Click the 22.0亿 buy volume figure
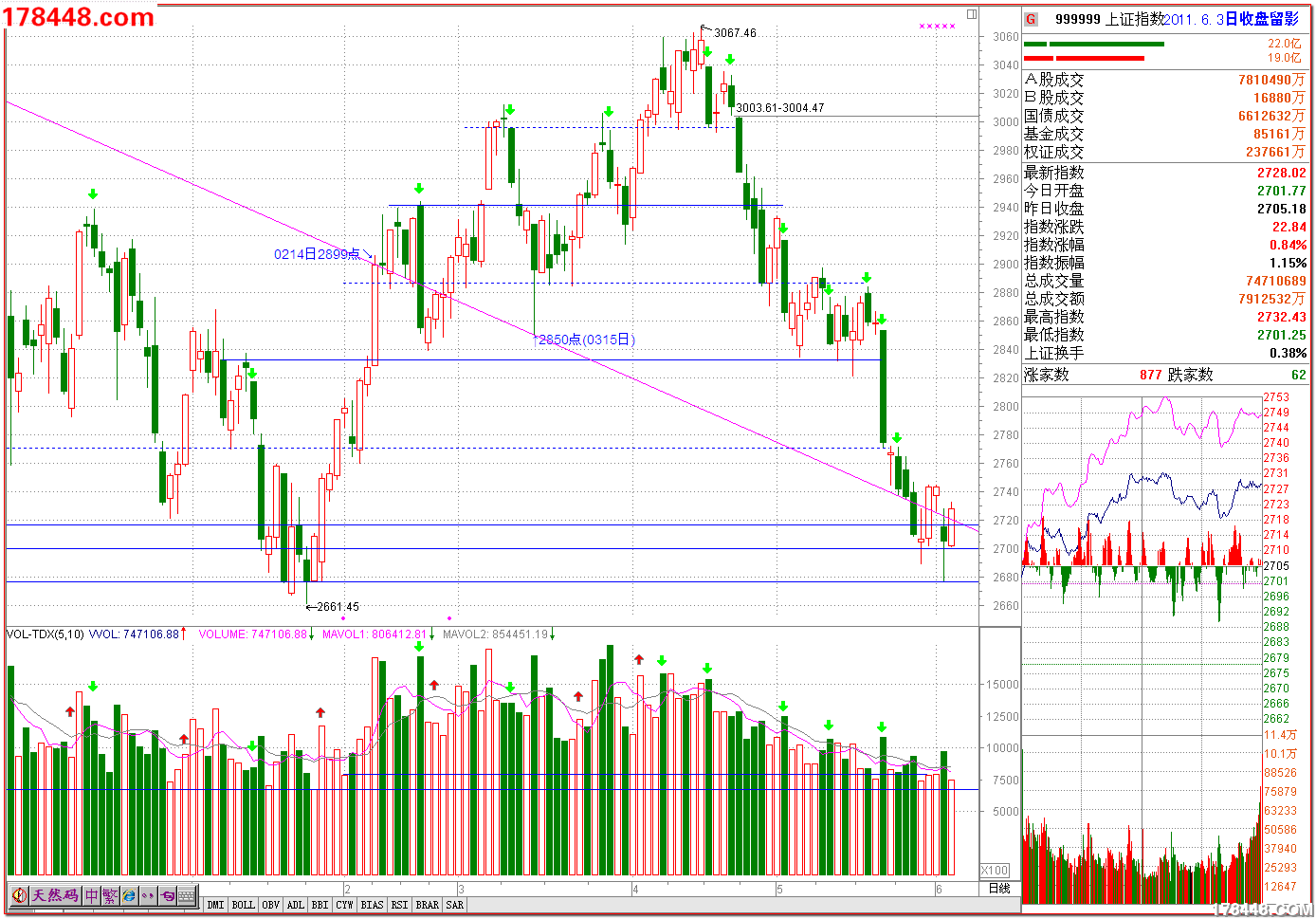This screenshot has width=1316, height=919. 1285,44
